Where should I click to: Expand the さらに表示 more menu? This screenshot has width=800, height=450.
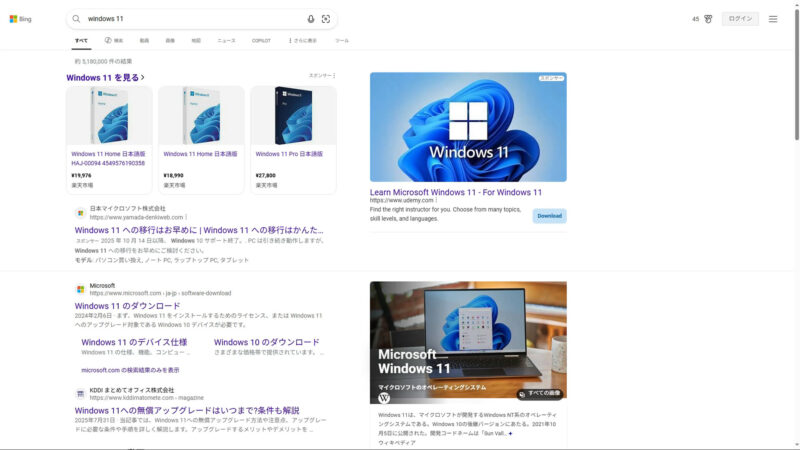[302, 41]
